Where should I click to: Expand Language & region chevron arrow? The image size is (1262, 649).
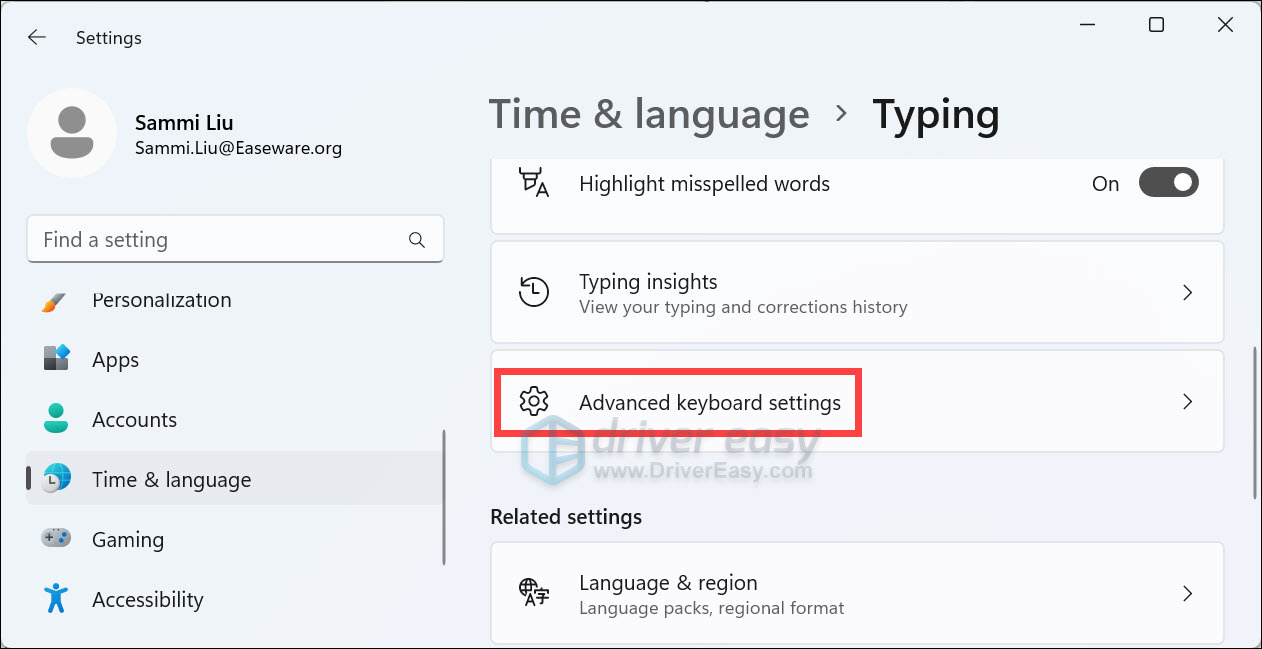pos(1187,594)
